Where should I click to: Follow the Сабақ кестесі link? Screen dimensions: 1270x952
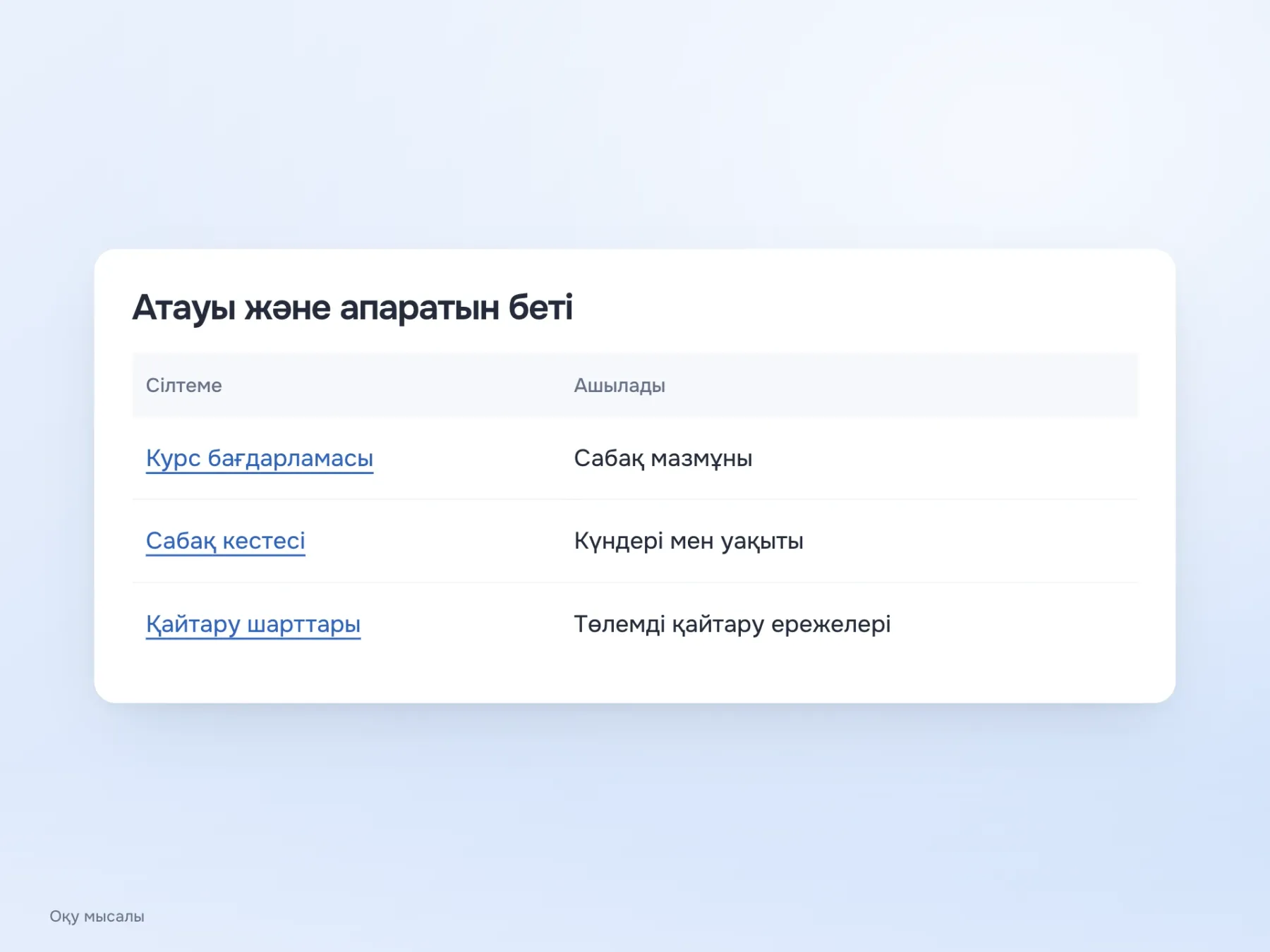[226, 541]
